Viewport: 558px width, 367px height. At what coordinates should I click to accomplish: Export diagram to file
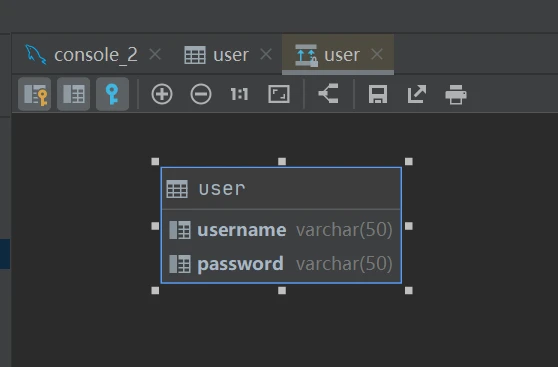417,94
